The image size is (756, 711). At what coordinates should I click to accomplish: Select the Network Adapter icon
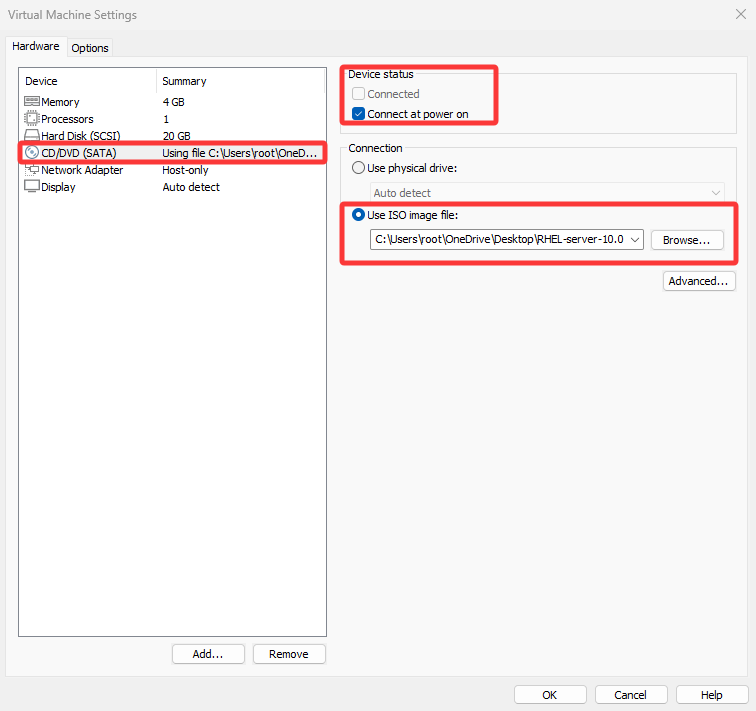31,170
